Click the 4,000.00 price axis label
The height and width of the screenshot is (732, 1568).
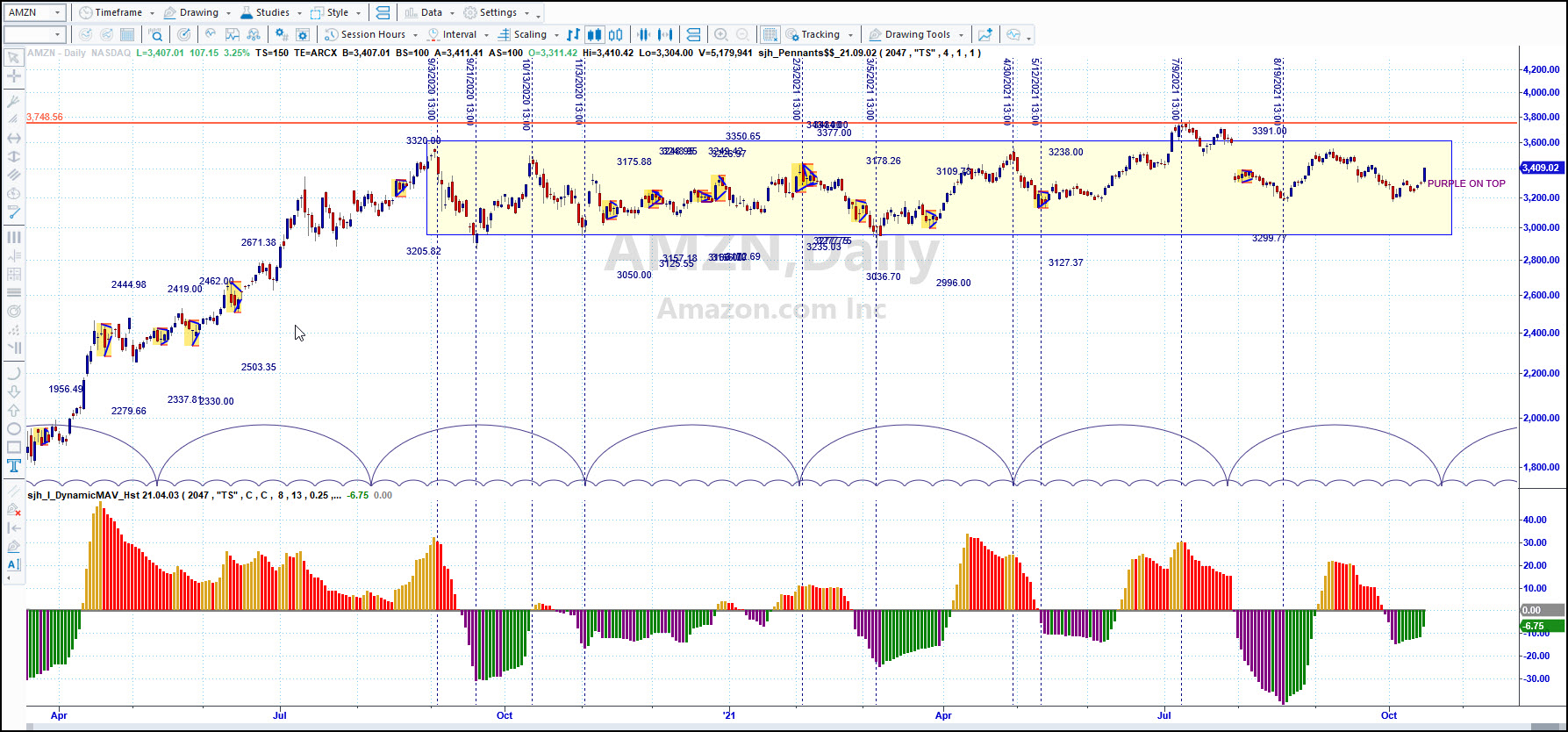1543,92
